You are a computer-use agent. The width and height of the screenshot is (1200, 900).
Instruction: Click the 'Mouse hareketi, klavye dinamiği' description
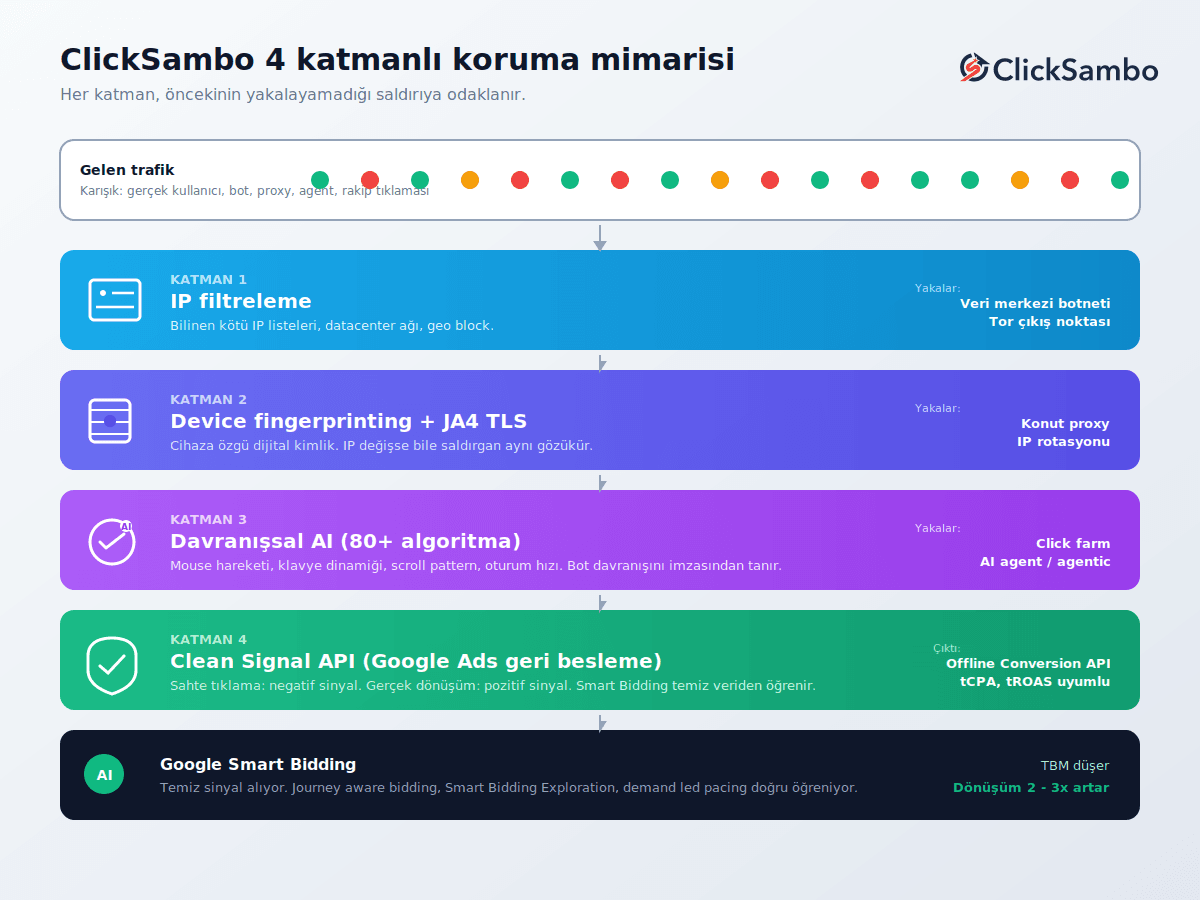[x=476, y=566]
